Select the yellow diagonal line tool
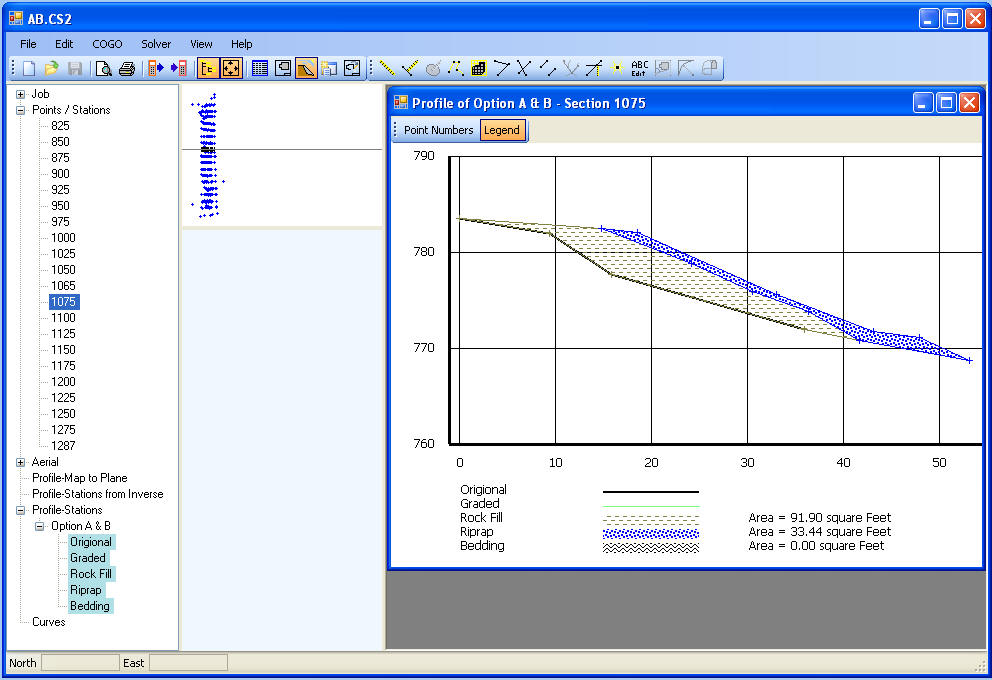The width and height of the screenshot is (992, 680). pos(387,68)
